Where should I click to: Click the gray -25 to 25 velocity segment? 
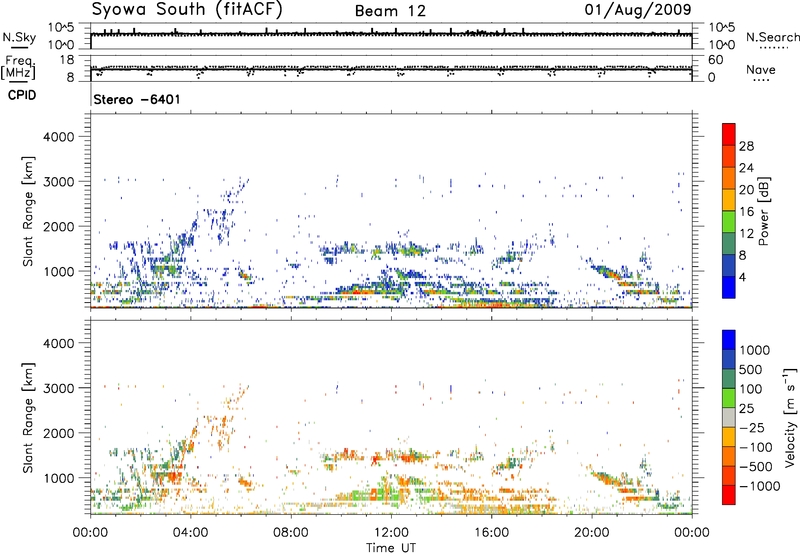pyautogui.click(x=729, y=417)
